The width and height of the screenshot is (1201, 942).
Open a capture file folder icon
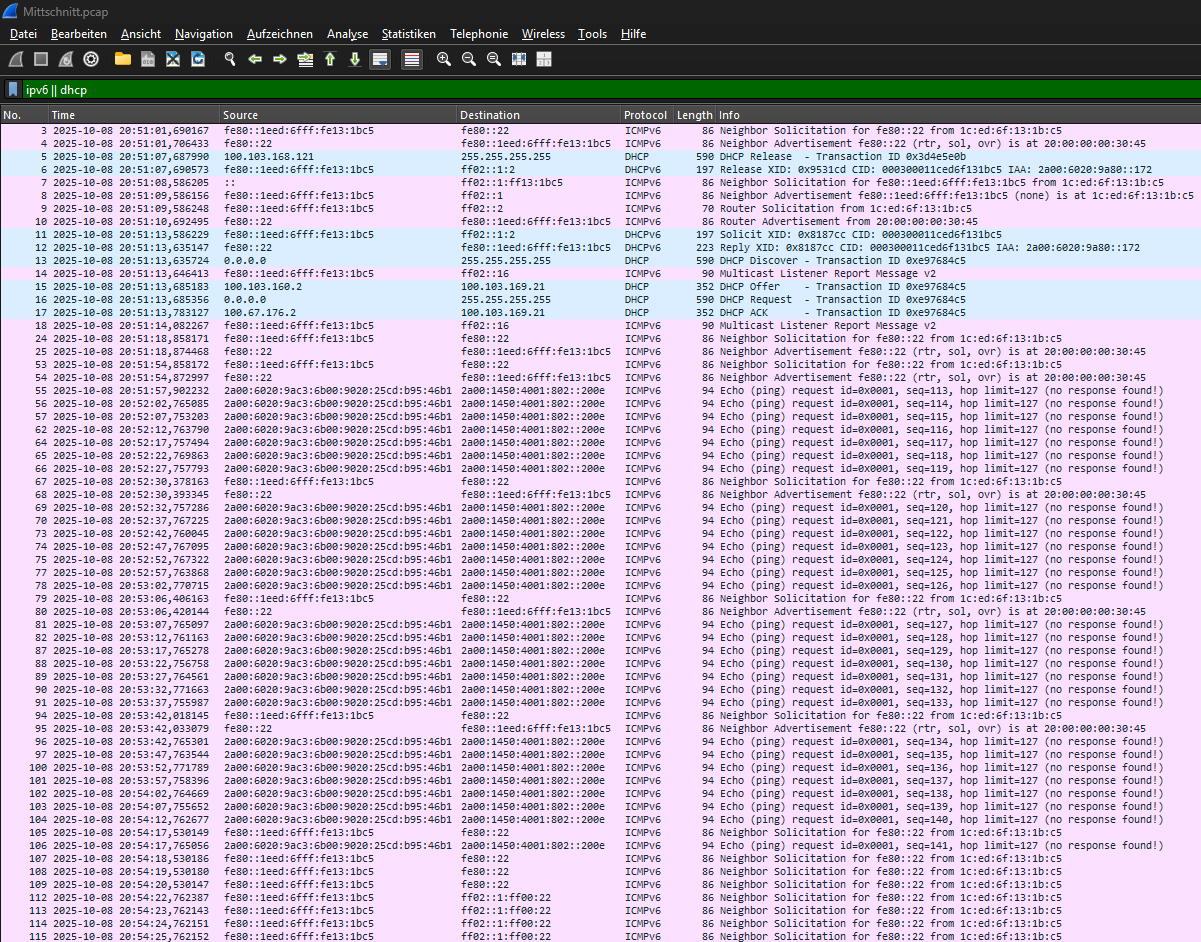(123, 59)
